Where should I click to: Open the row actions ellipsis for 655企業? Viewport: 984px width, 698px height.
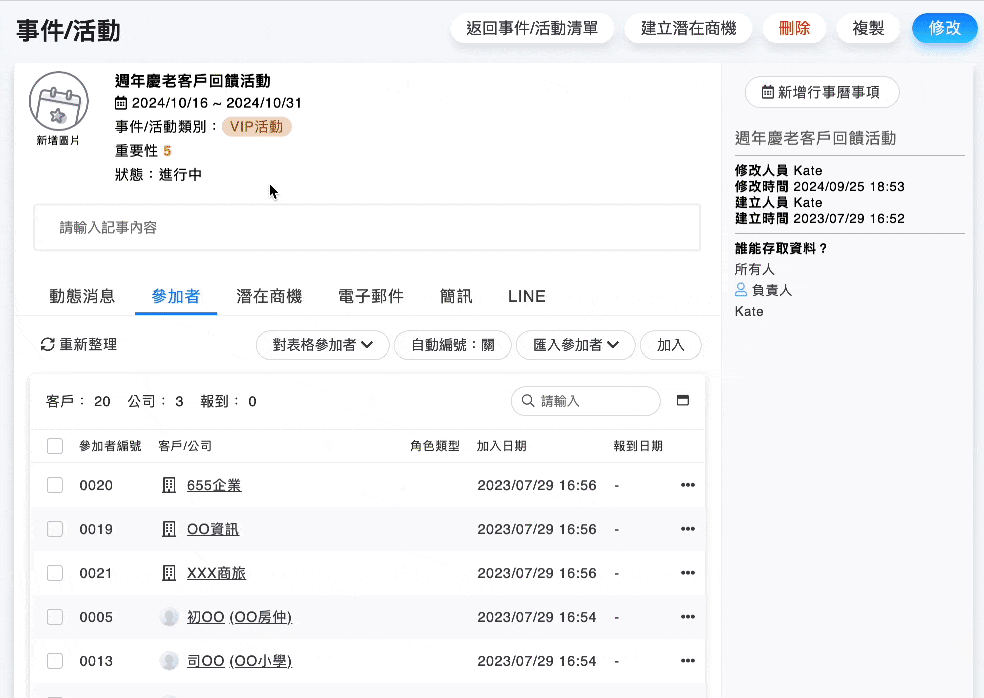687,485
